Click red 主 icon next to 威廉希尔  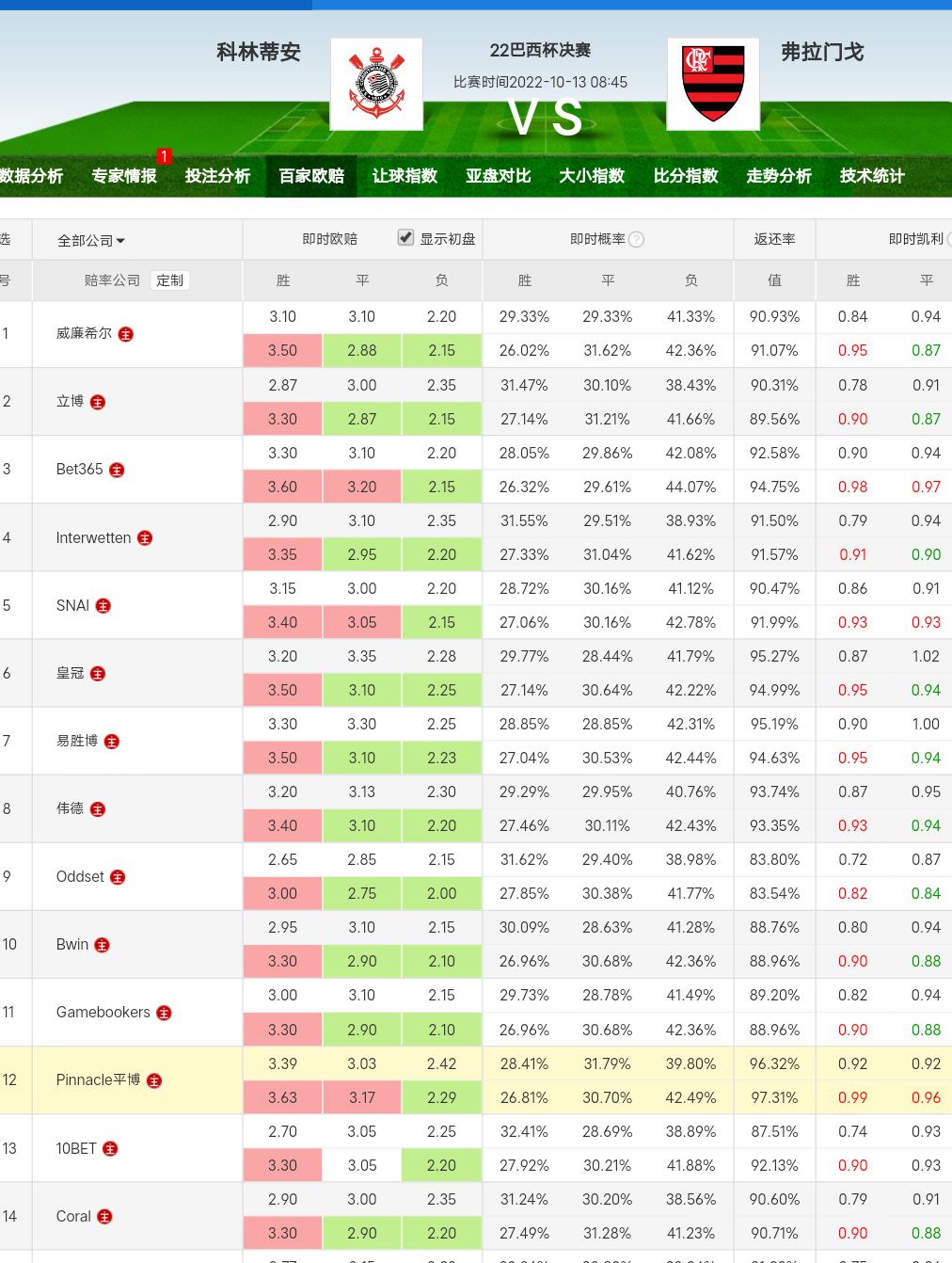pos(126,334)
